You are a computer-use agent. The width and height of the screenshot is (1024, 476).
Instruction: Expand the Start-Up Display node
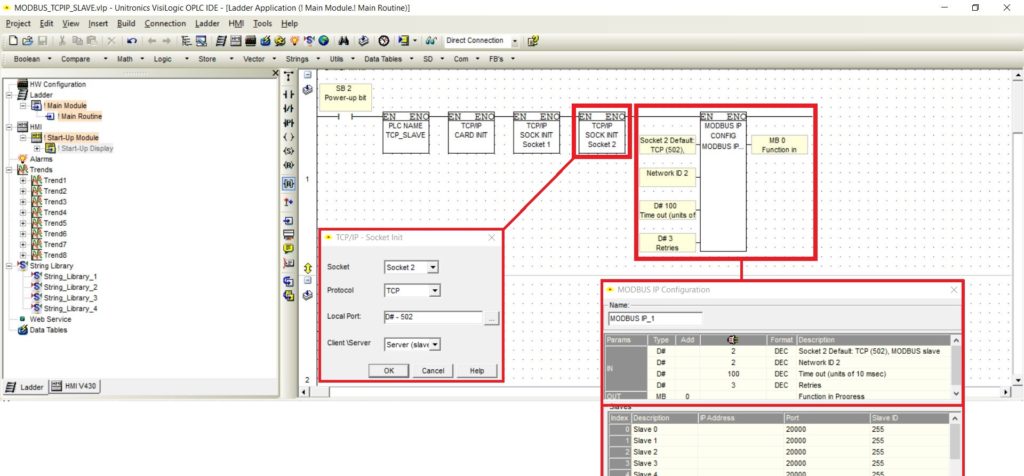(x=38, y=149)
